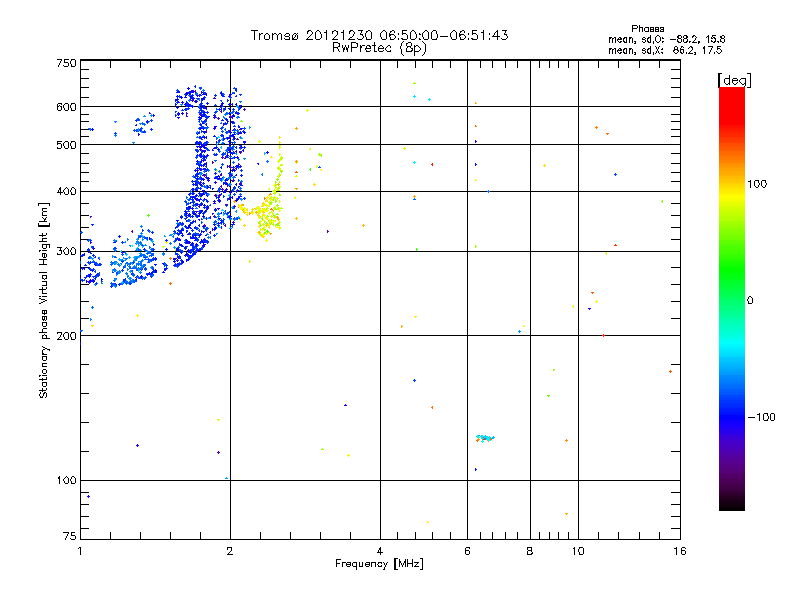This screenshot has height=600, width=800.
Task: Select the "mean, sd,X: 86.2, 17.5" line
Action: 665,51
